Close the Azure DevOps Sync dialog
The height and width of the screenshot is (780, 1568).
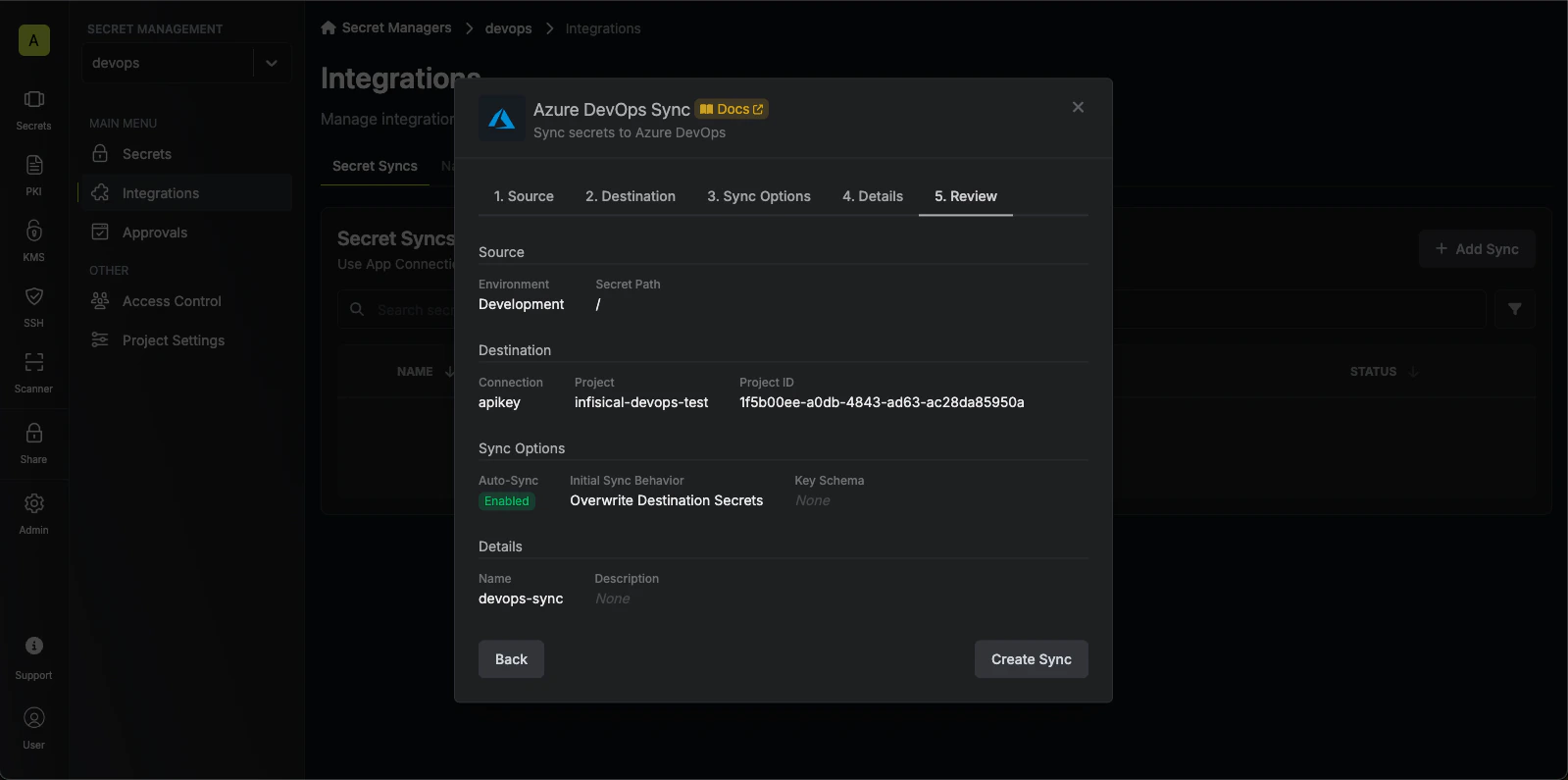tap(1078, 107)
